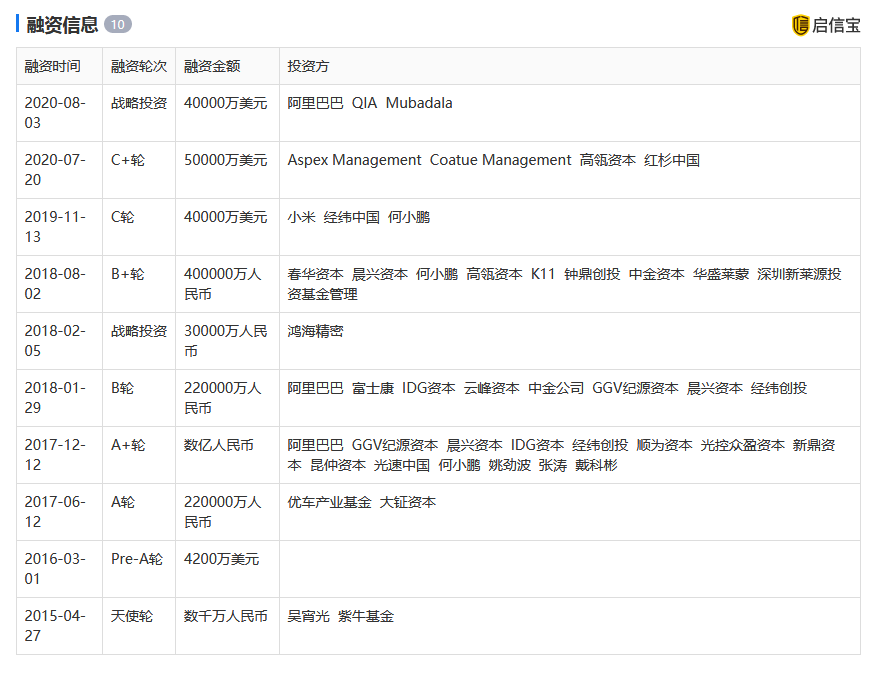Open Aspex Management investor link
This screenshot has width=875, height=674.
[x=354, y=160]
